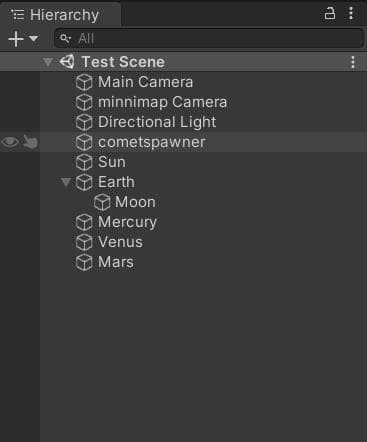The height and width of the screenshot is (442, 367).
Task: Select the Earth object
Action: coord(116,182)
